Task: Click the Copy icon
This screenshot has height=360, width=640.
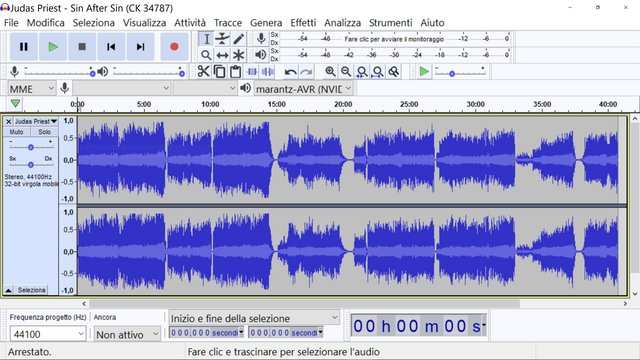Action: tap(220, 71)
